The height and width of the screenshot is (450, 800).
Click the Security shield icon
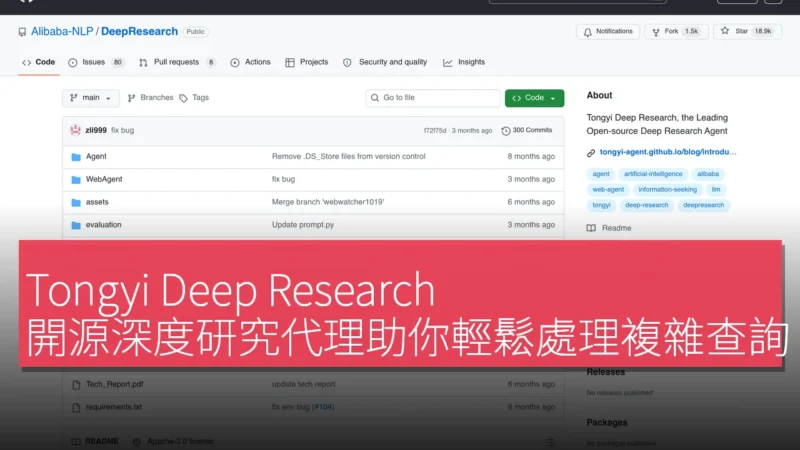[x=347, y=63]
